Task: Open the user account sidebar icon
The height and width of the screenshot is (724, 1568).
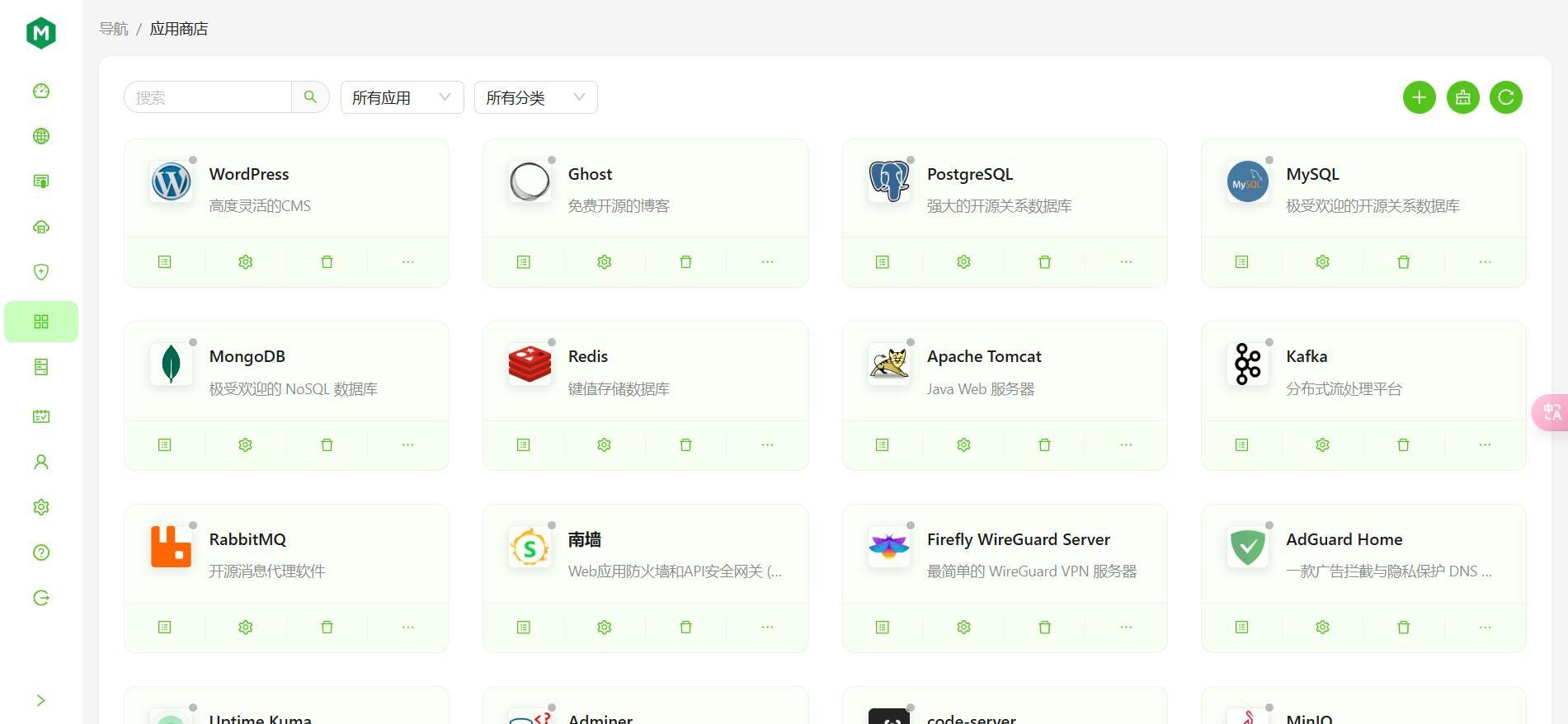Action: (41, 462)
